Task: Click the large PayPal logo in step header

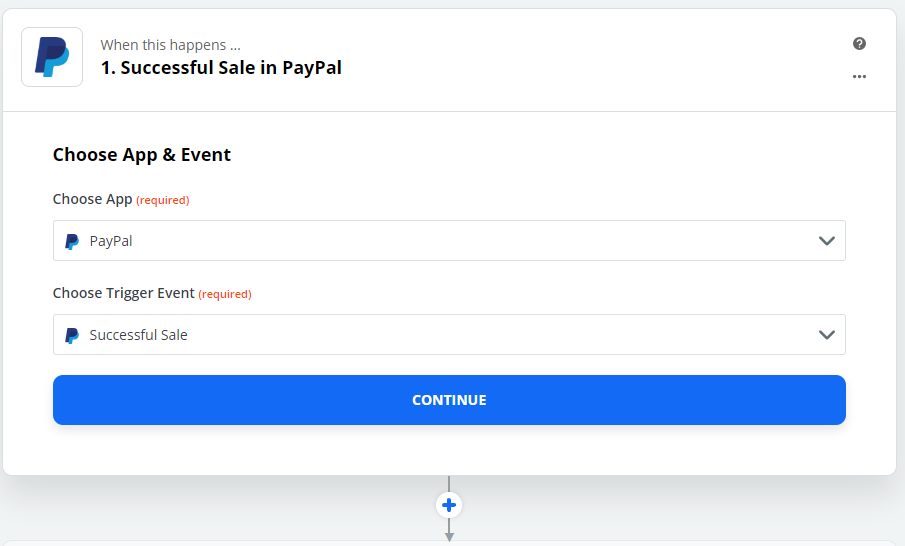Action: point(52,57)
